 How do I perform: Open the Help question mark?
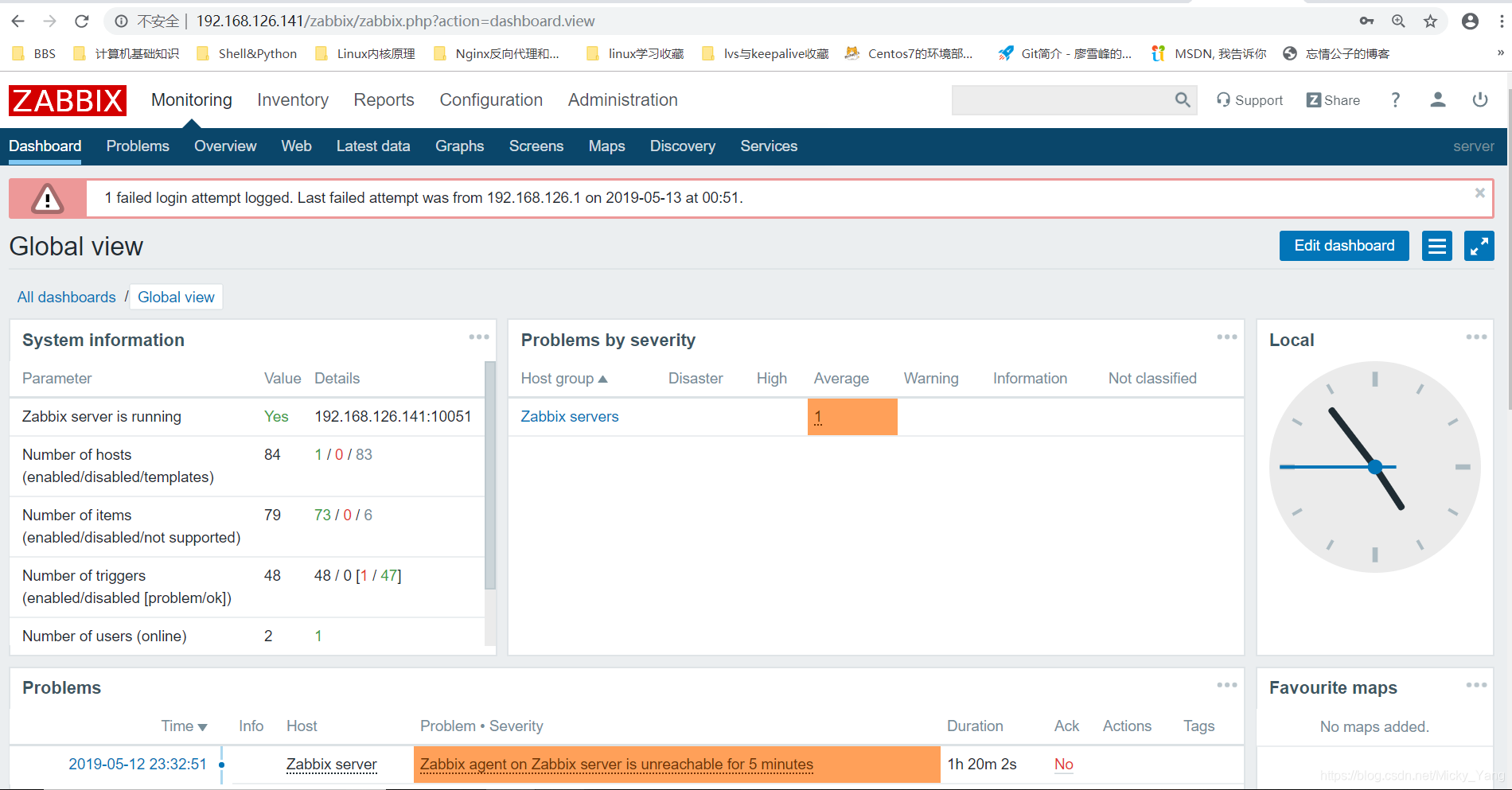1395,100
